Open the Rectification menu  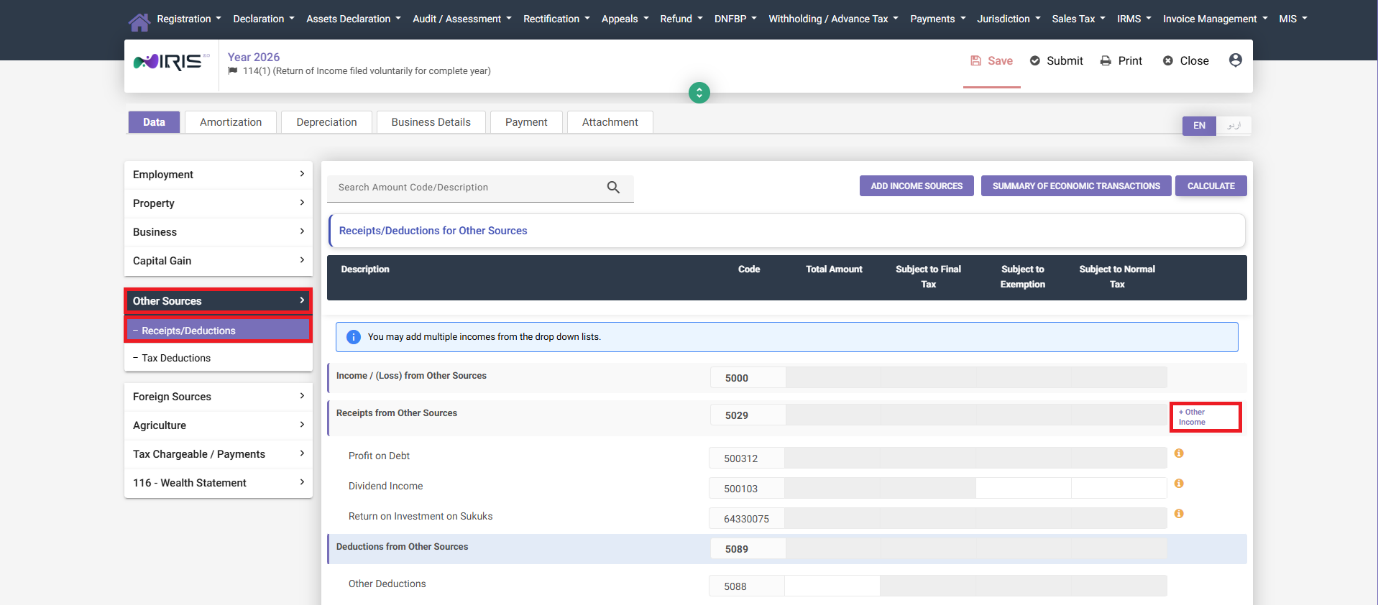coord(556,19)
